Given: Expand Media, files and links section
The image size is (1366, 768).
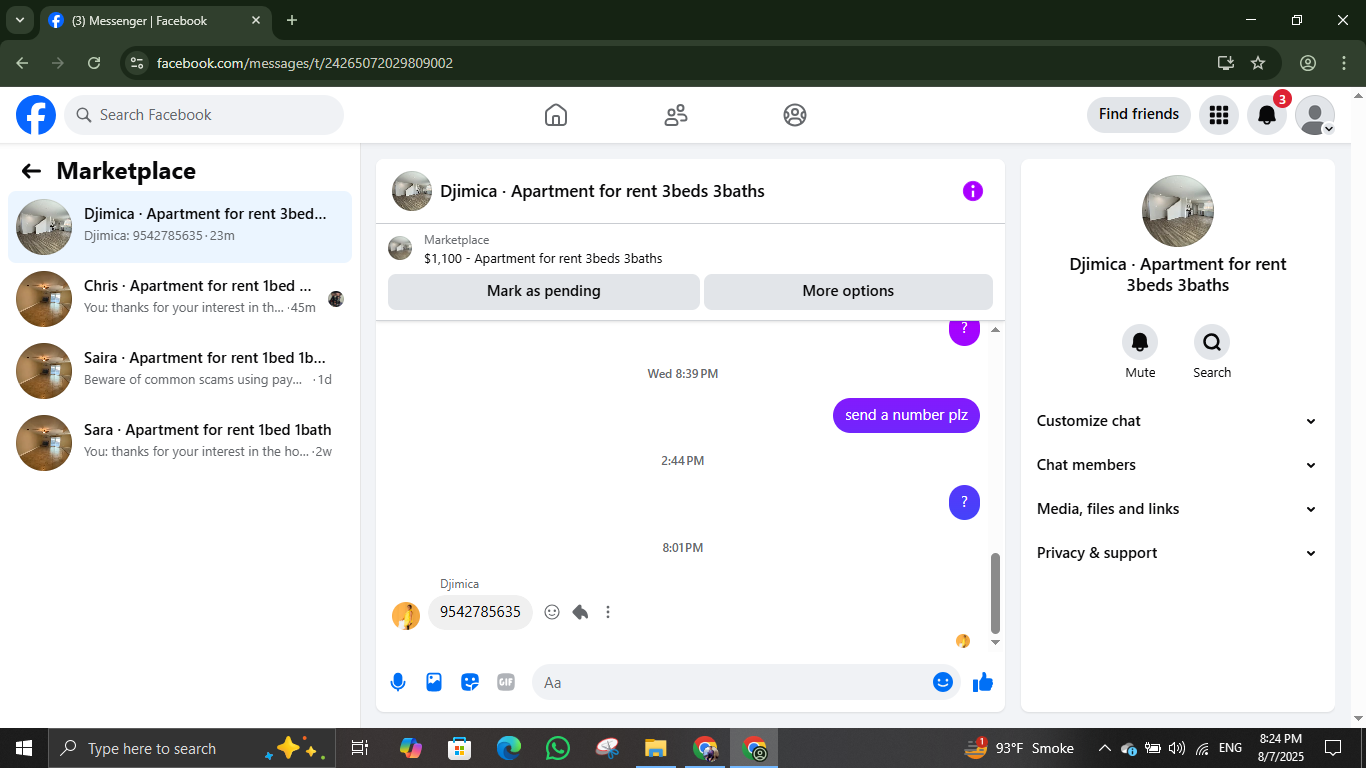Looking at the screenshot, I should pos(1177,509).
